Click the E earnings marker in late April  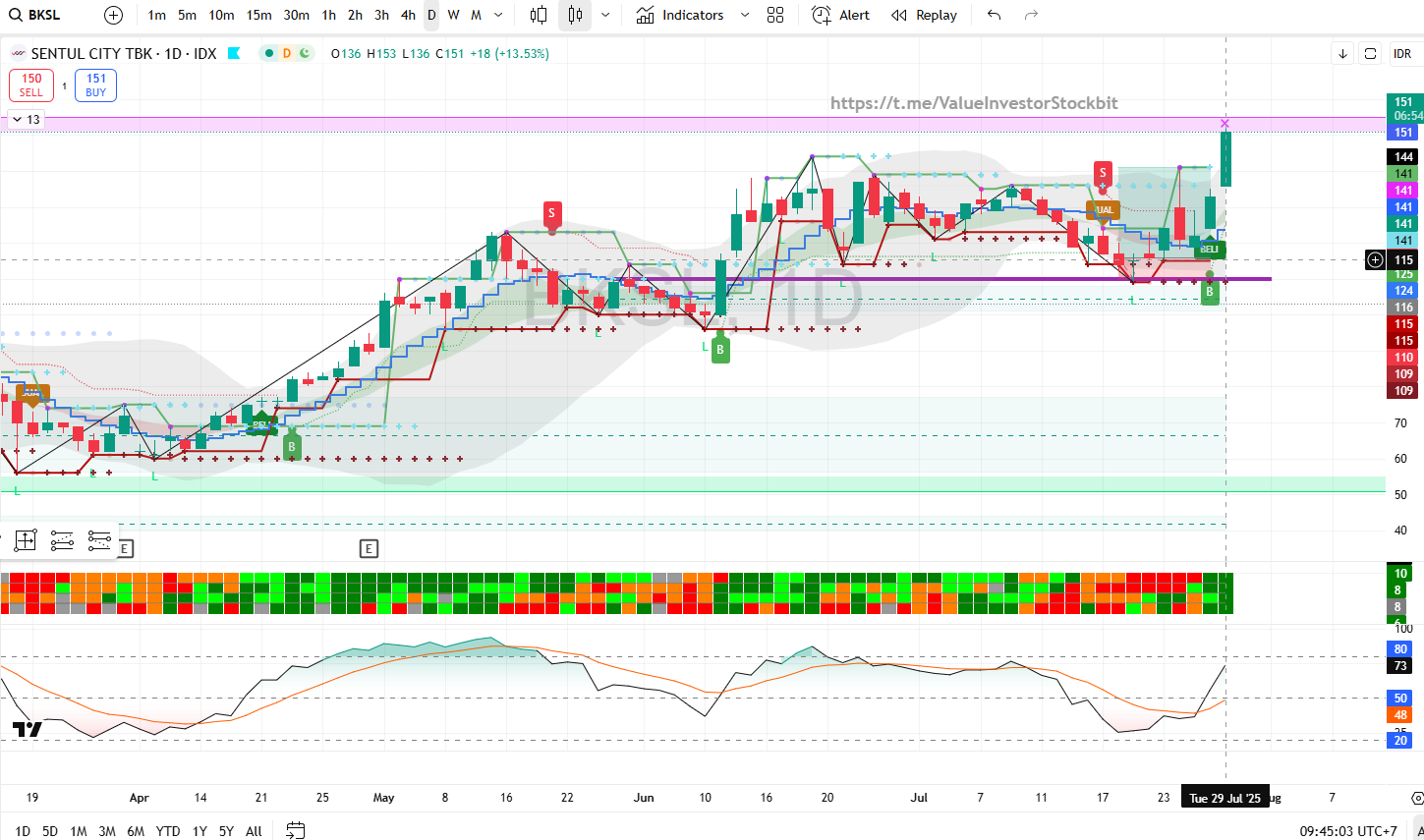369,548
